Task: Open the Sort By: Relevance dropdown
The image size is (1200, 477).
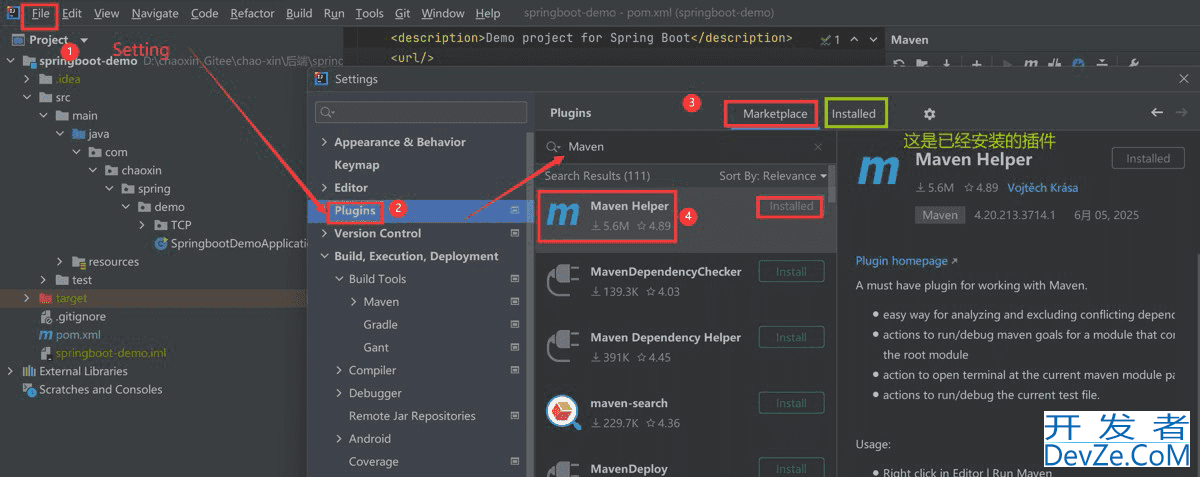Action: [773, 176]
